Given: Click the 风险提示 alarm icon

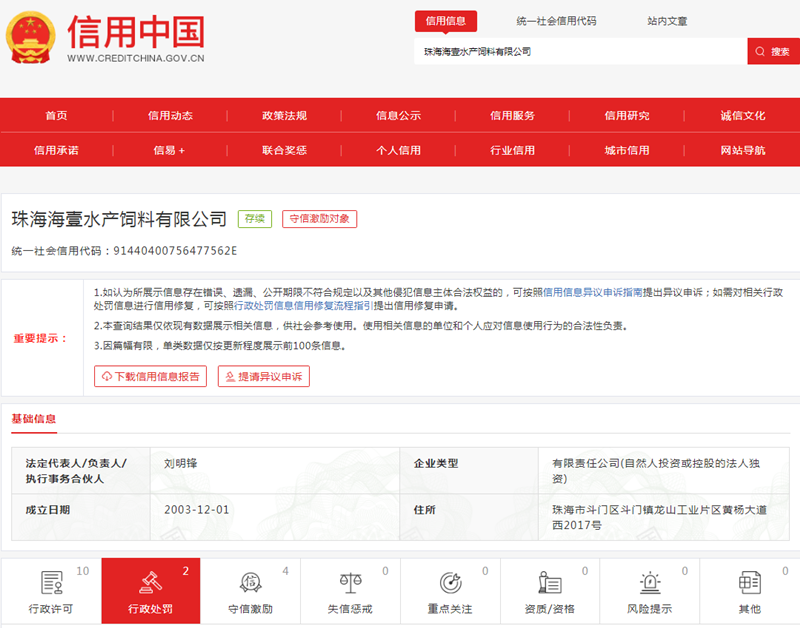Looking at the screenshot, I should [x=650, y=582].
